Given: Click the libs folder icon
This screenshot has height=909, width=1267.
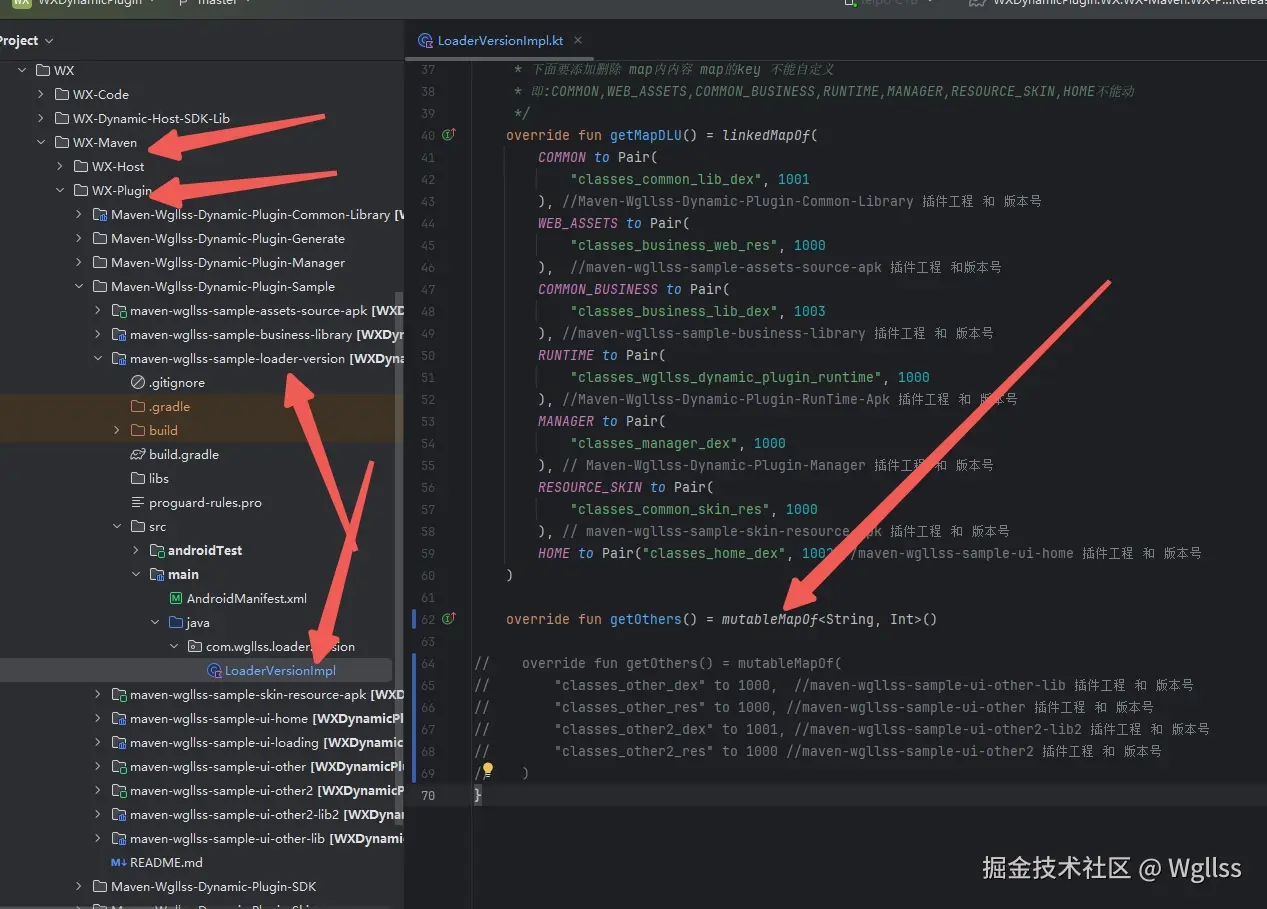Looking at the screenshot, I should coord(138,479).
